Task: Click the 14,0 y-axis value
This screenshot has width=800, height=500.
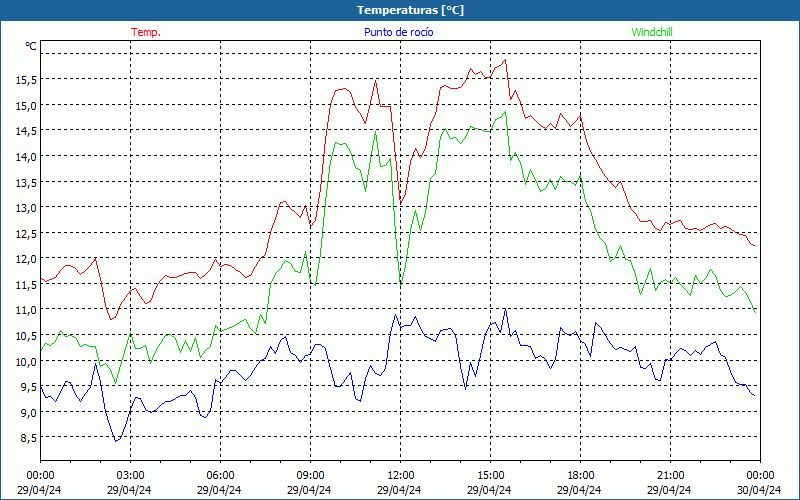Action: coord(26,157)
